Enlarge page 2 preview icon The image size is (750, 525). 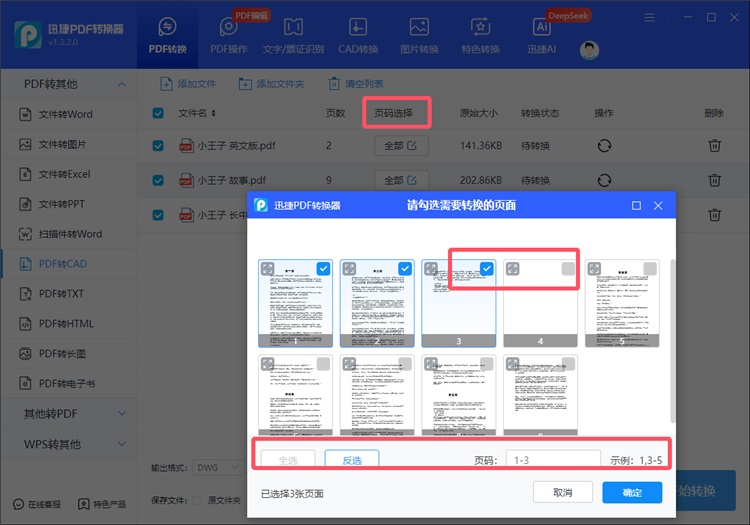tap(349, 269)
